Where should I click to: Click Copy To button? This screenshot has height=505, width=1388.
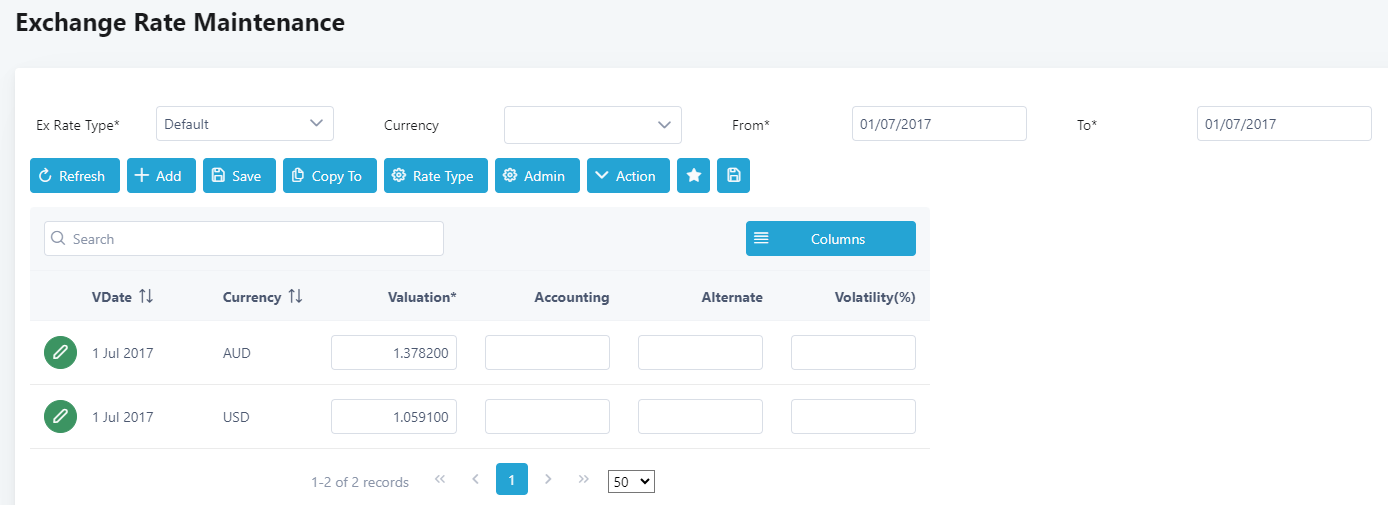pyautogui.click(x=329, y=176)
